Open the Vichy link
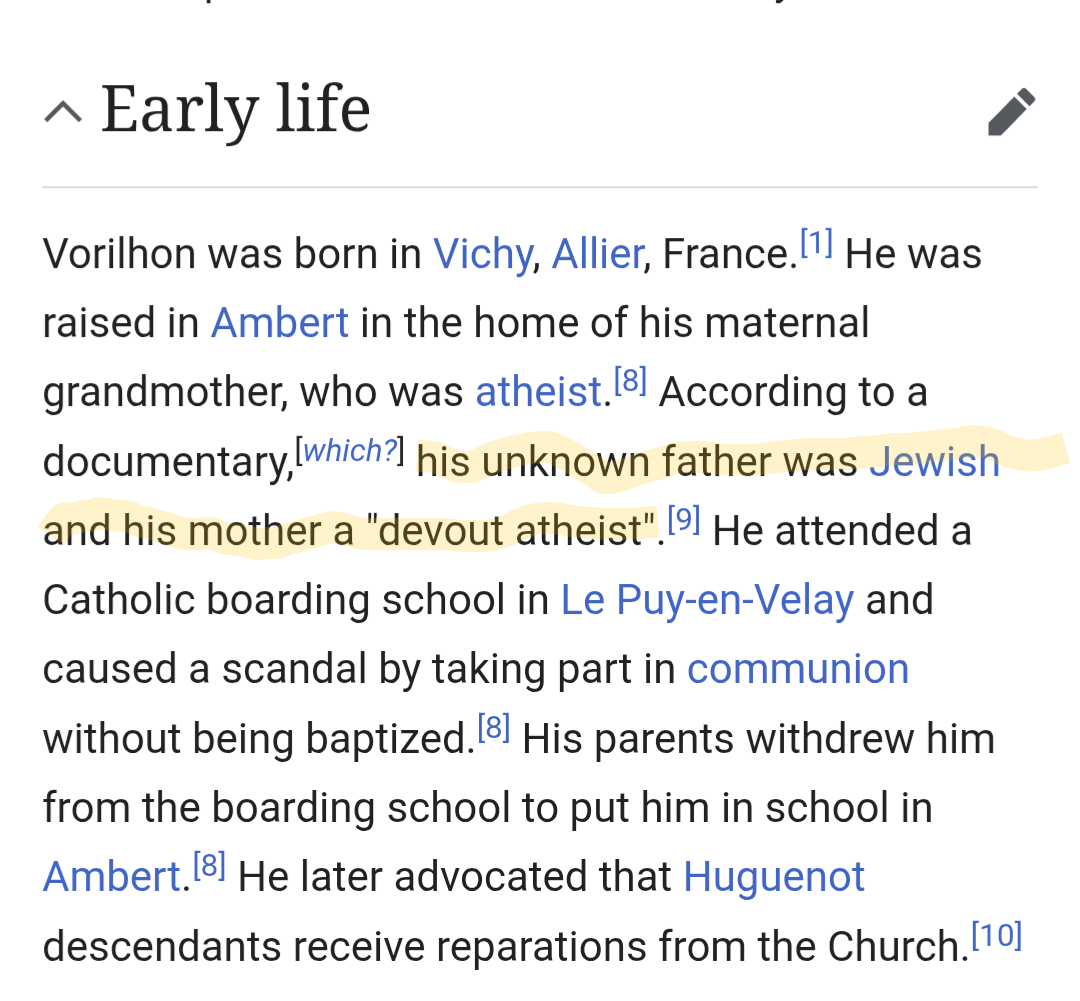The image size is (1080, 1001). coord(482,254)
